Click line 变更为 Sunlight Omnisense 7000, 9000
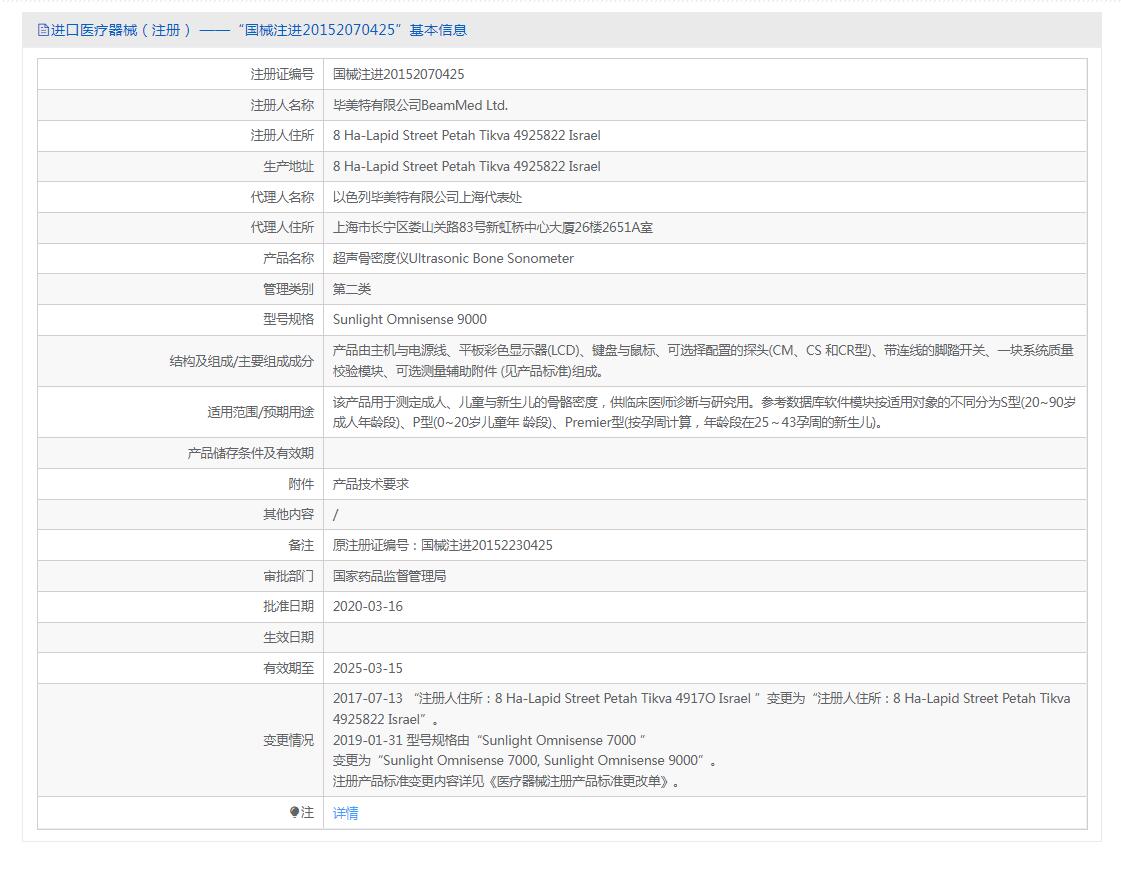The image size is (1121, 869). coord(524,760)
